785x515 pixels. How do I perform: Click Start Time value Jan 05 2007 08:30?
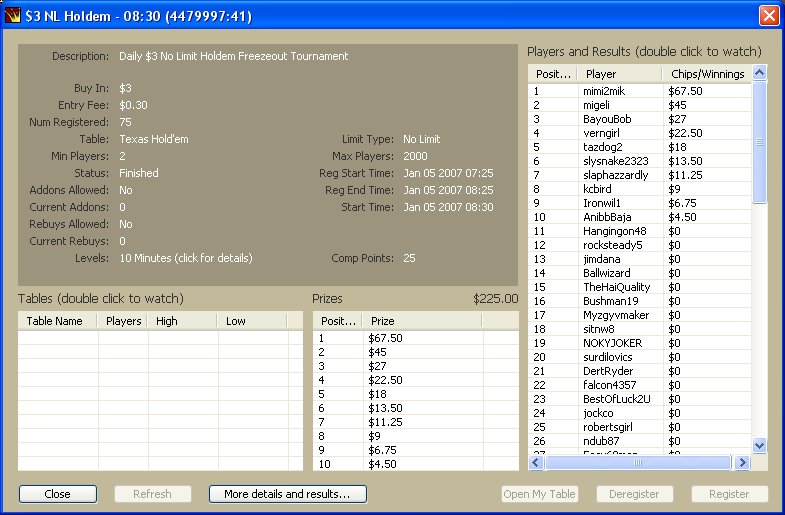pos(449,207)
